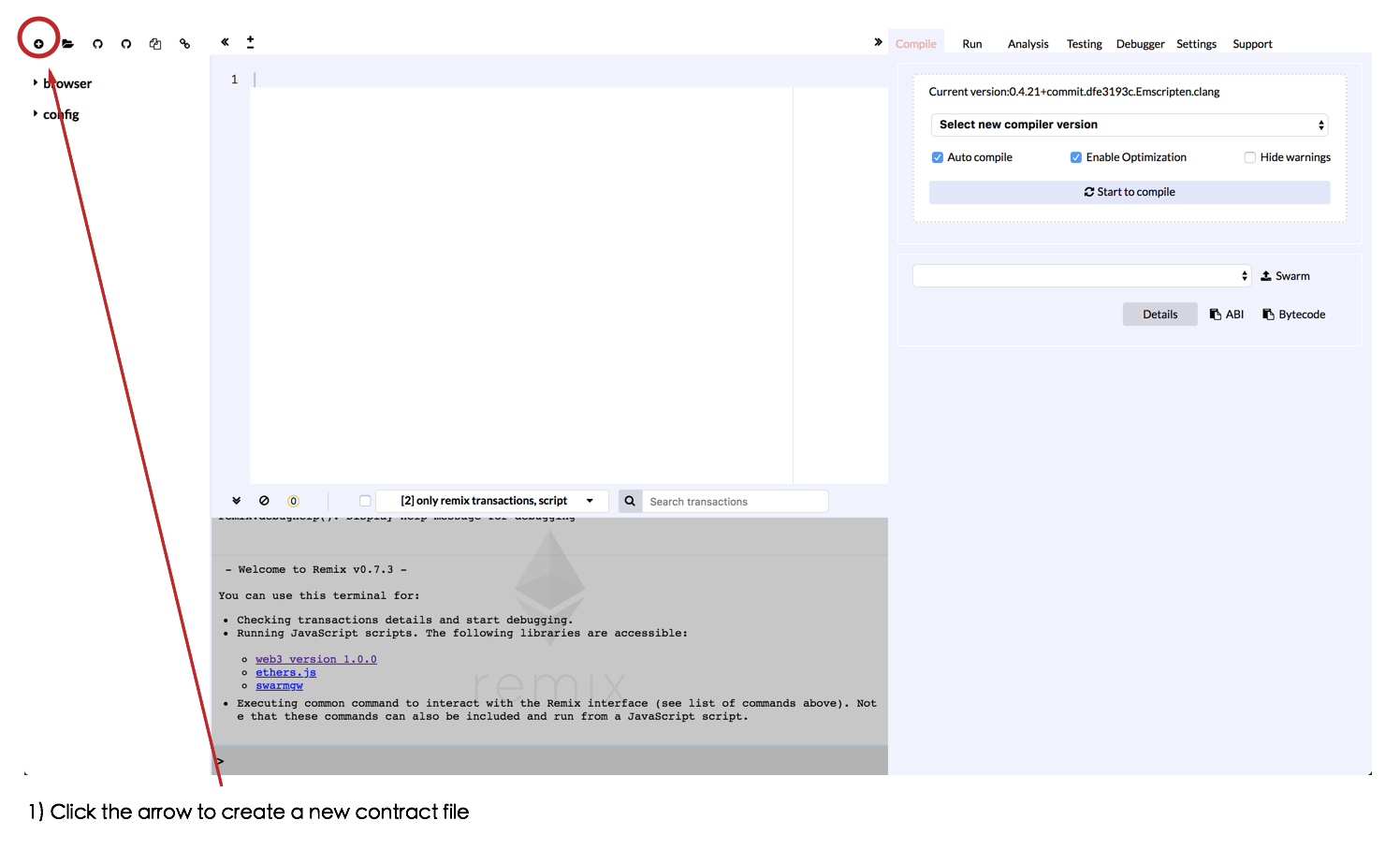This screenshot has height=850, width=1400.
Task: Collapse the right panel with the » icon
Action: tap(878, 42)
